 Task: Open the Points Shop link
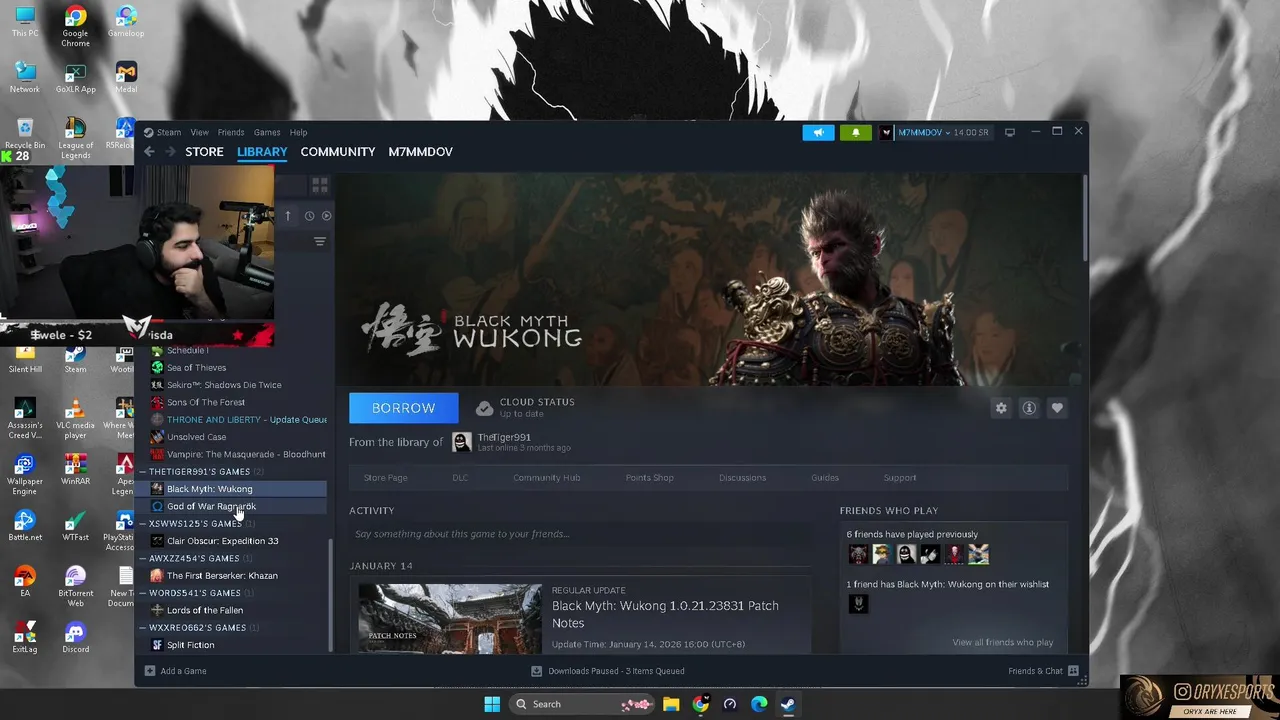point(649,478)
